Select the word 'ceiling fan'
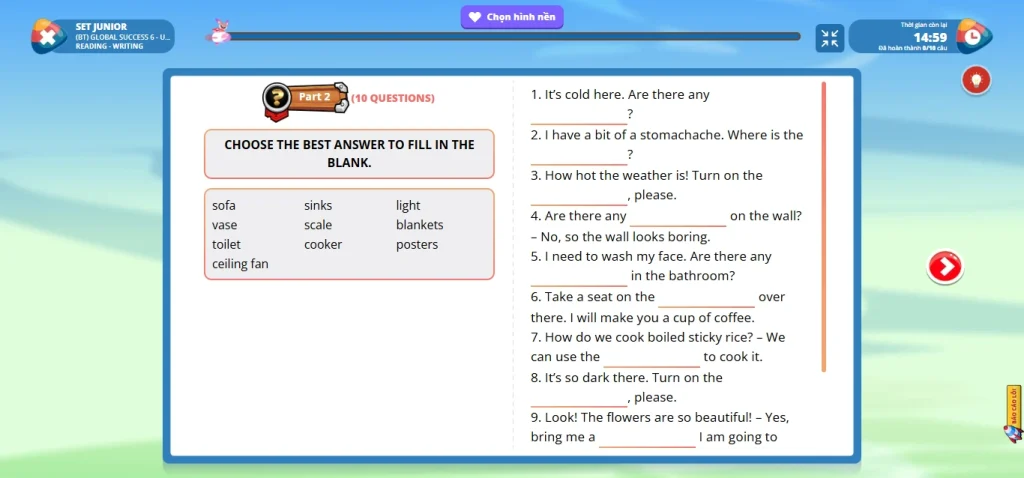 point(240,264)
